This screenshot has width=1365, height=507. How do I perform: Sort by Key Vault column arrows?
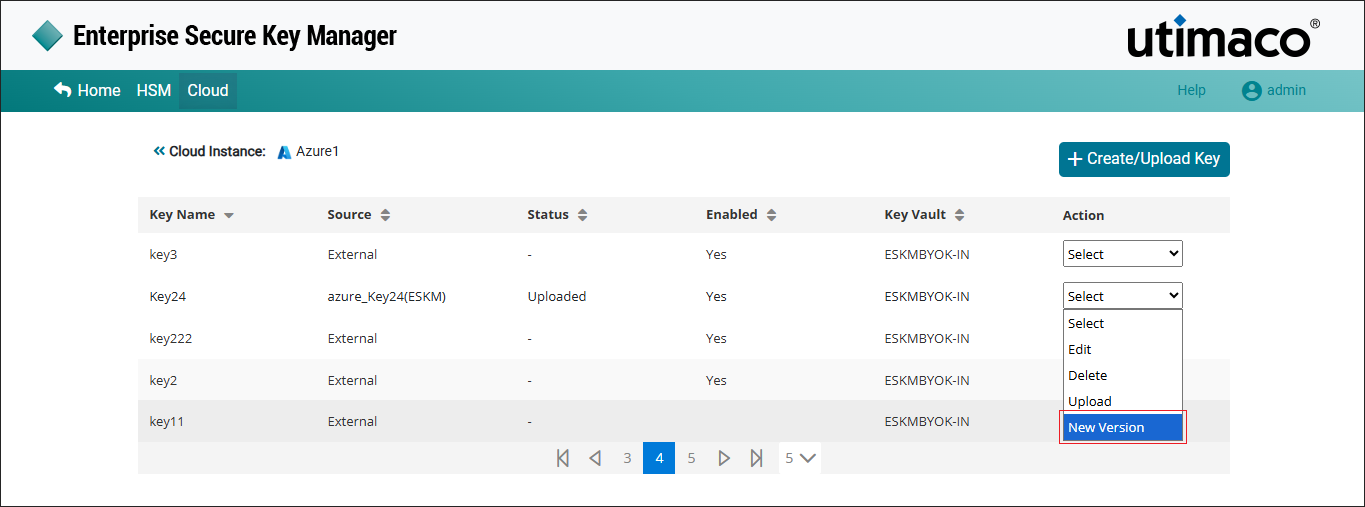959,215
